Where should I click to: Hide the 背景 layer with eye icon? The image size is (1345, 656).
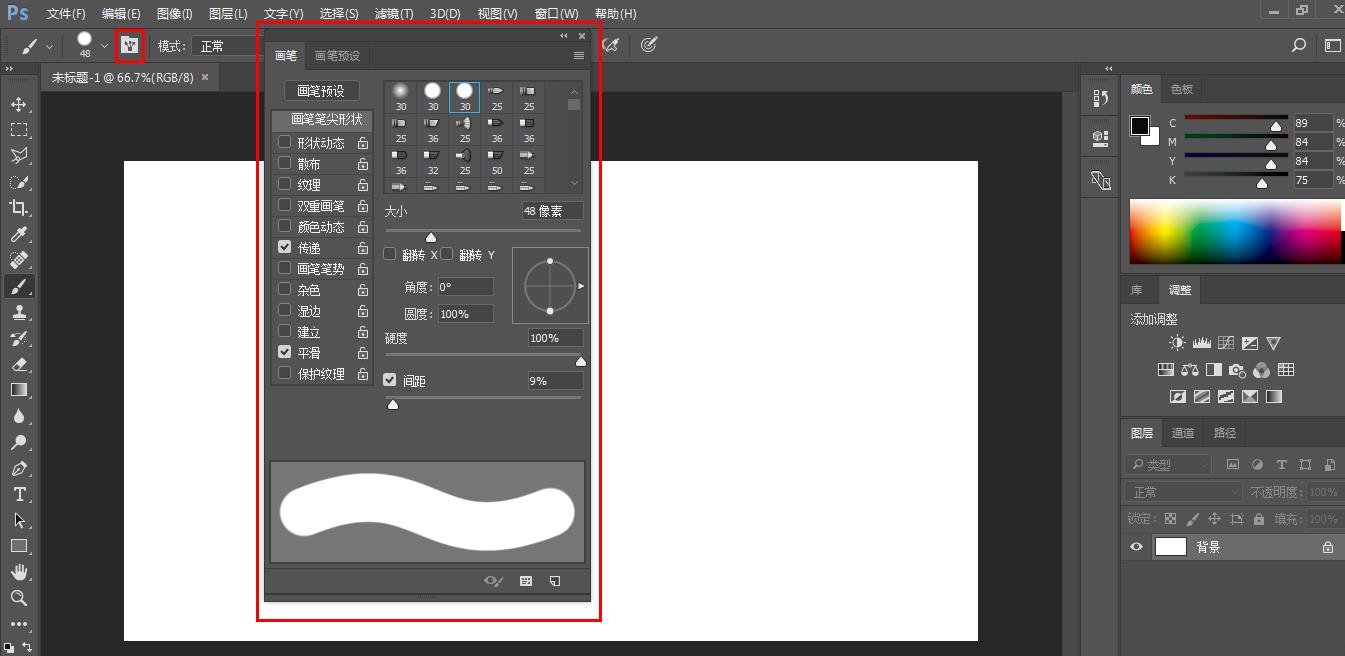click(x=1136, y=547)
